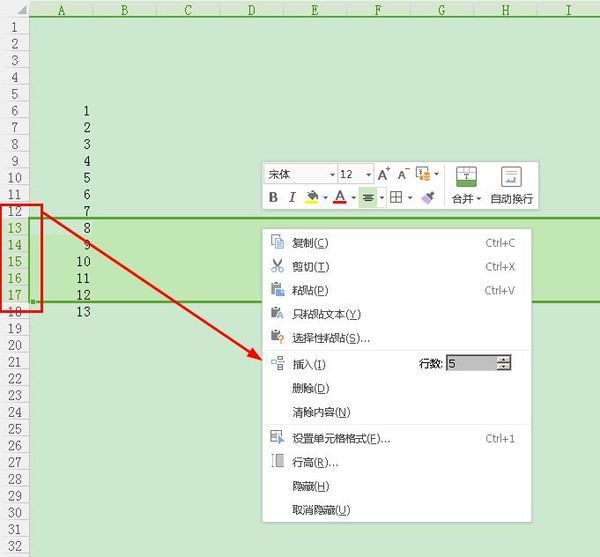The image size is (600, 557).
Task: Click cell containing value 1
Action: click(x=62, y=111)
